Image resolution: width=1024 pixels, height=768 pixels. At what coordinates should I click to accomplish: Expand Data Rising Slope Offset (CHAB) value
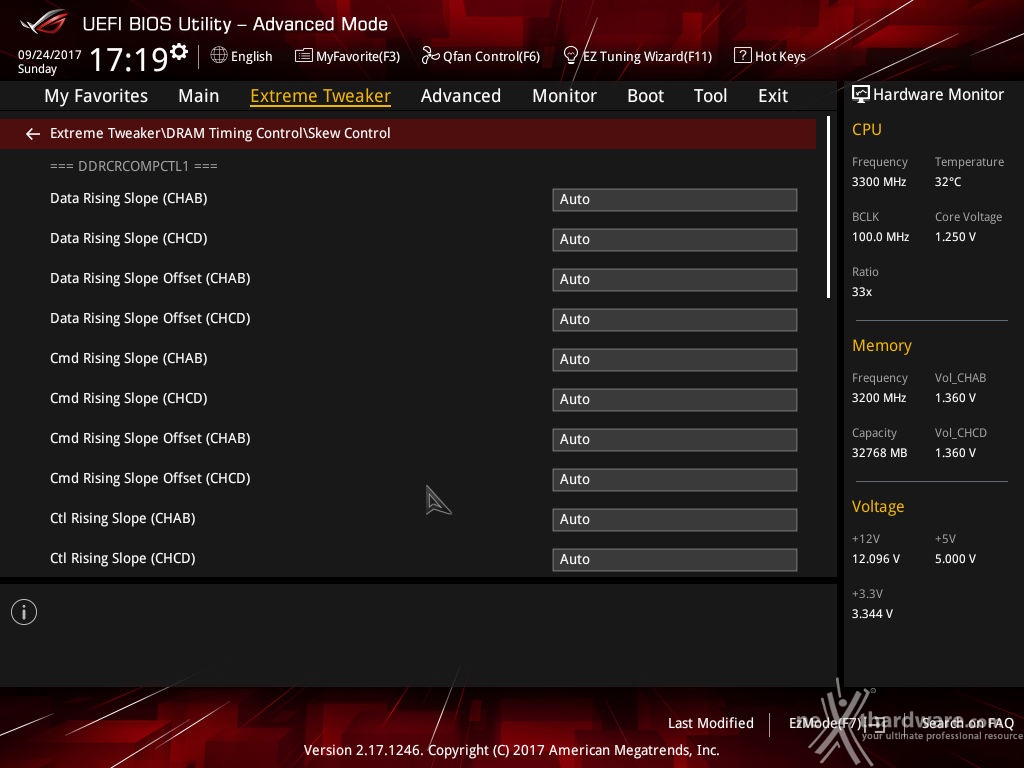(675, 280)
